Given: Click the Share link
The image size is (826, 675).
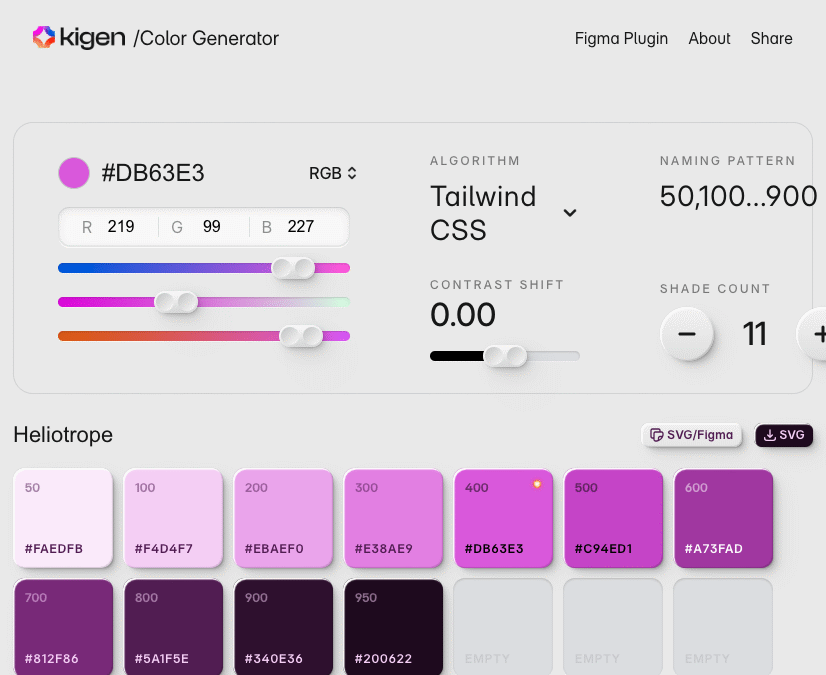Looking at the screenshot, I should coord(771,38).
